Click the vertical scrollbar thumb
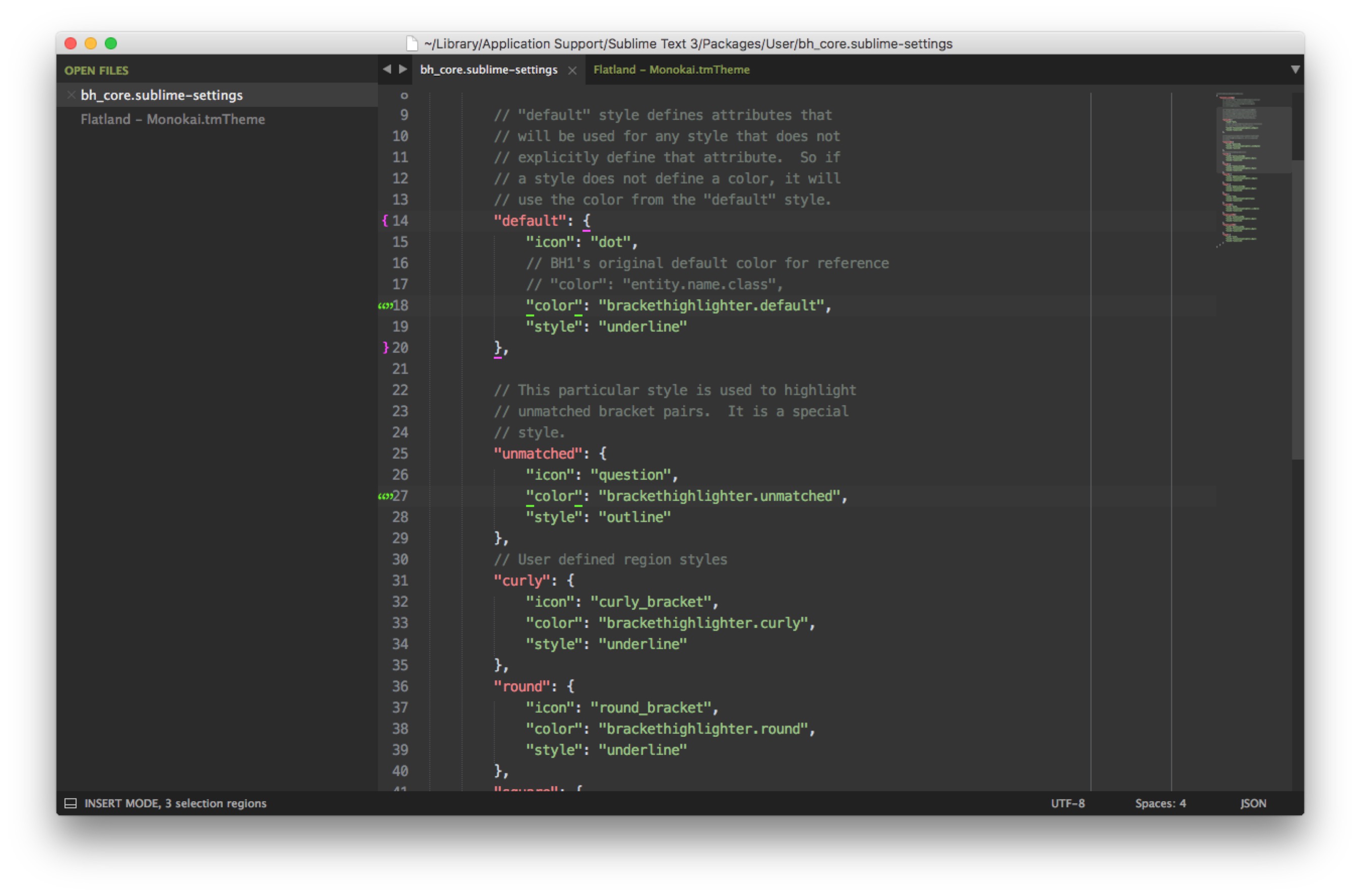This screenshot has width=1361, height=896. [x=1297, y=309]
